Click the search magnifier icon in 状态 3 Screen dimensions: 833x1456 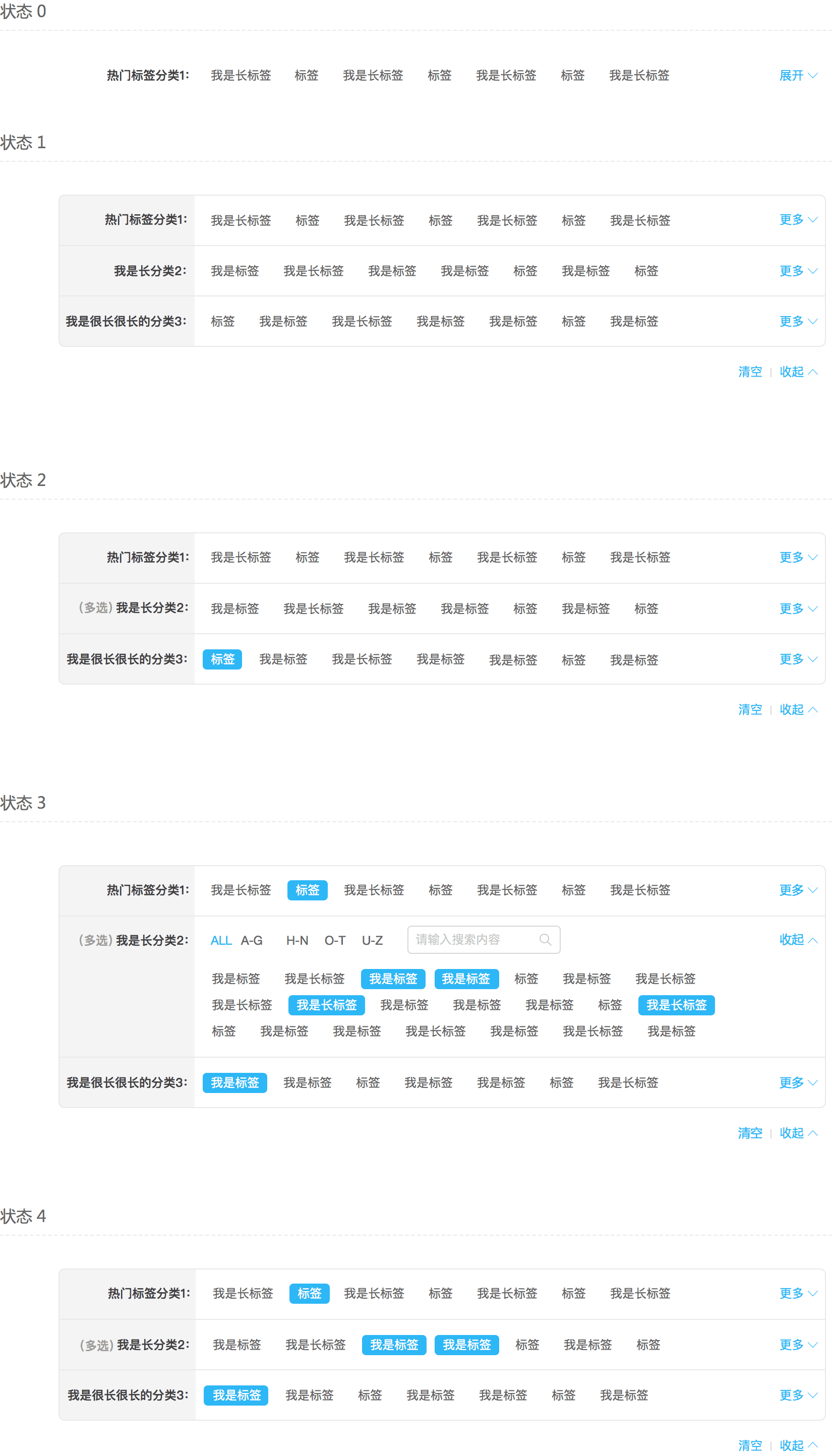(545, 940)
